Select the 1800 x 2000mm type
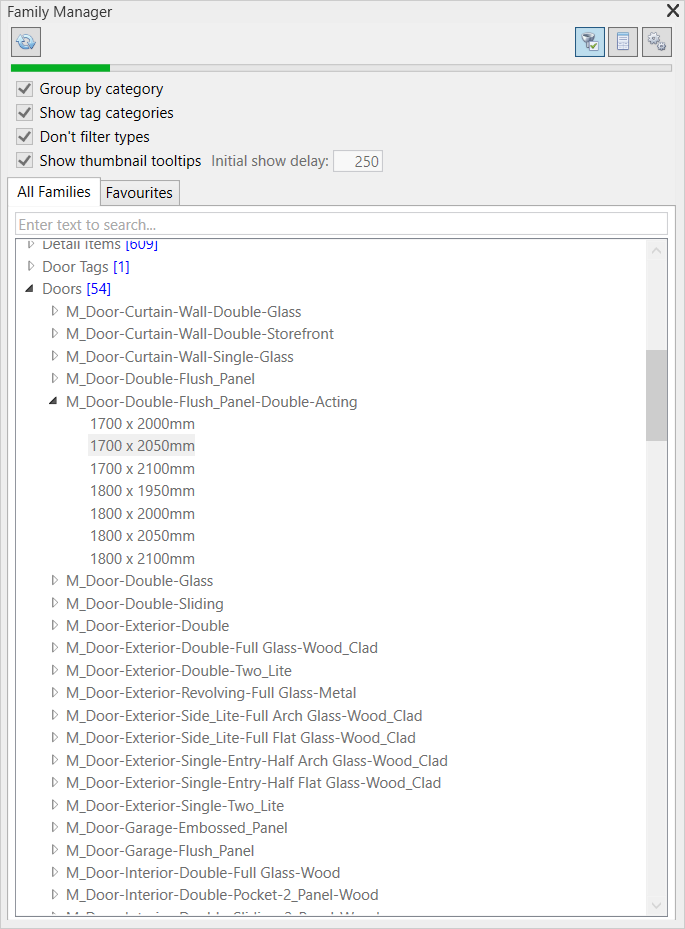 click(142, 514)
